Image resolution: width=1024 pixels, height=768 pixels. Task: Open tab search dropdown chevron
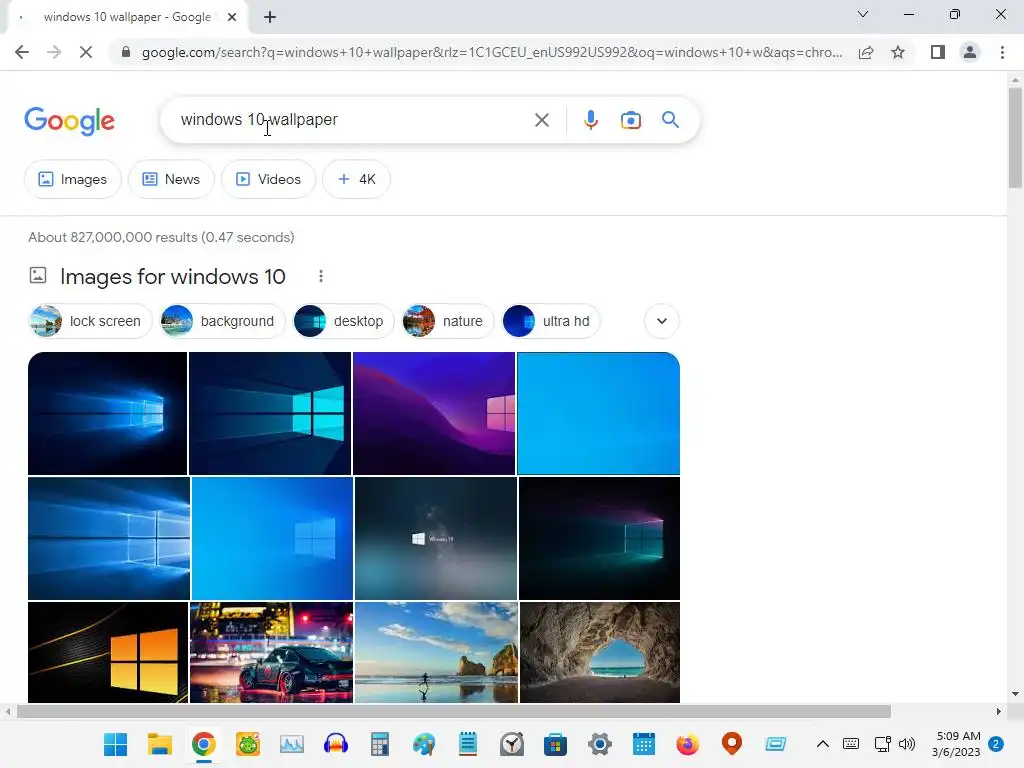(x=863, y=14)
